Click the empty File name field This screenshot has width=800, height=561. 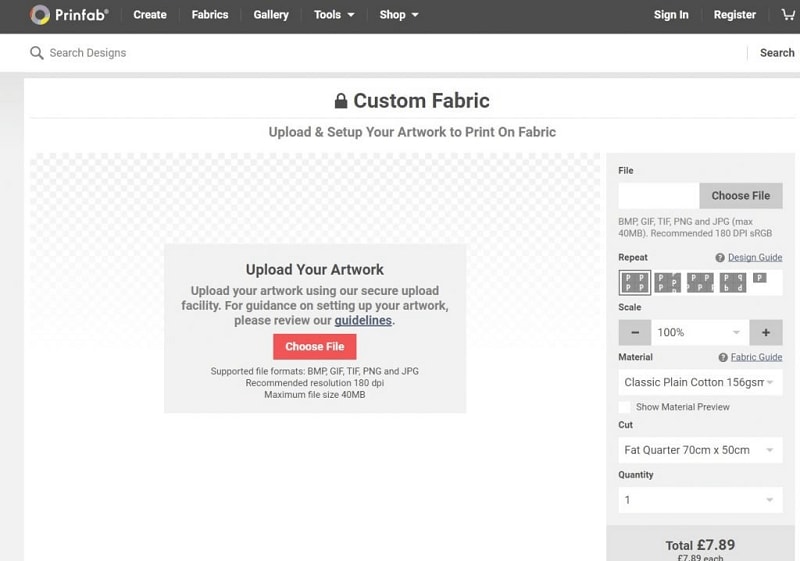point(659,196)
